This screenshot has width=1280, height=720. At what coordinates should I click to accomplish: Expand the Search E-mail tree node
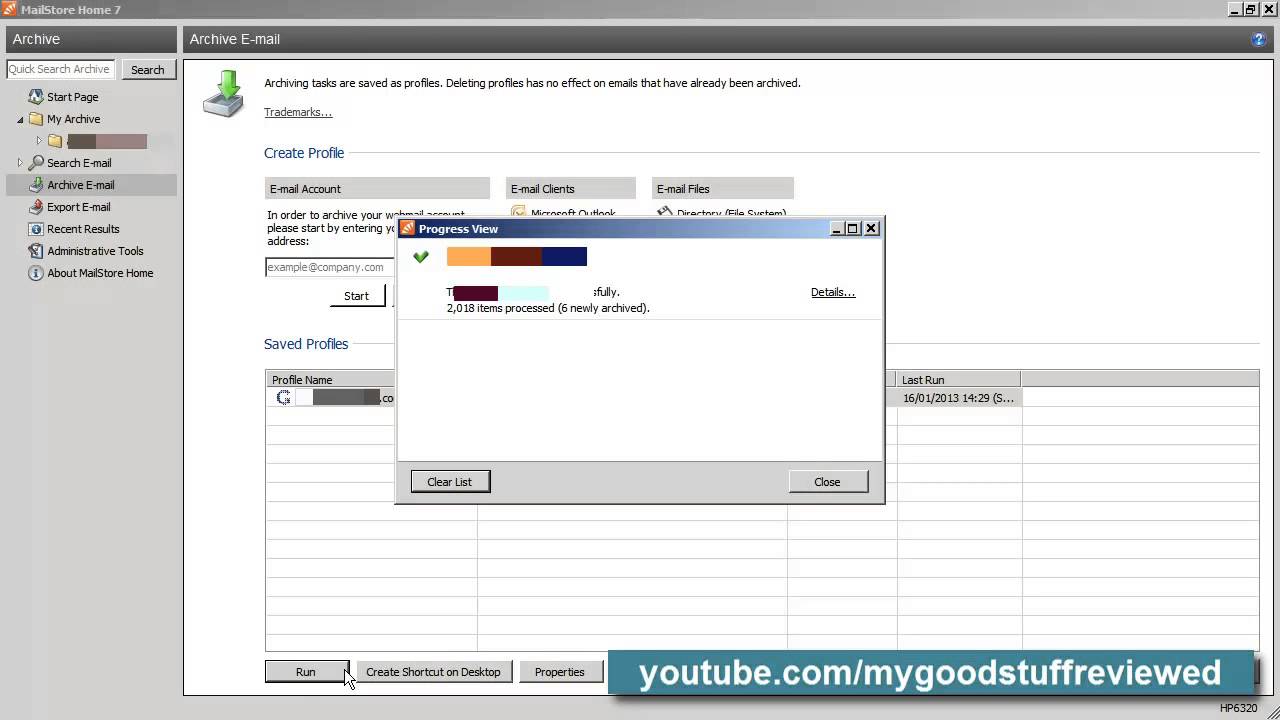pos(20,162)
